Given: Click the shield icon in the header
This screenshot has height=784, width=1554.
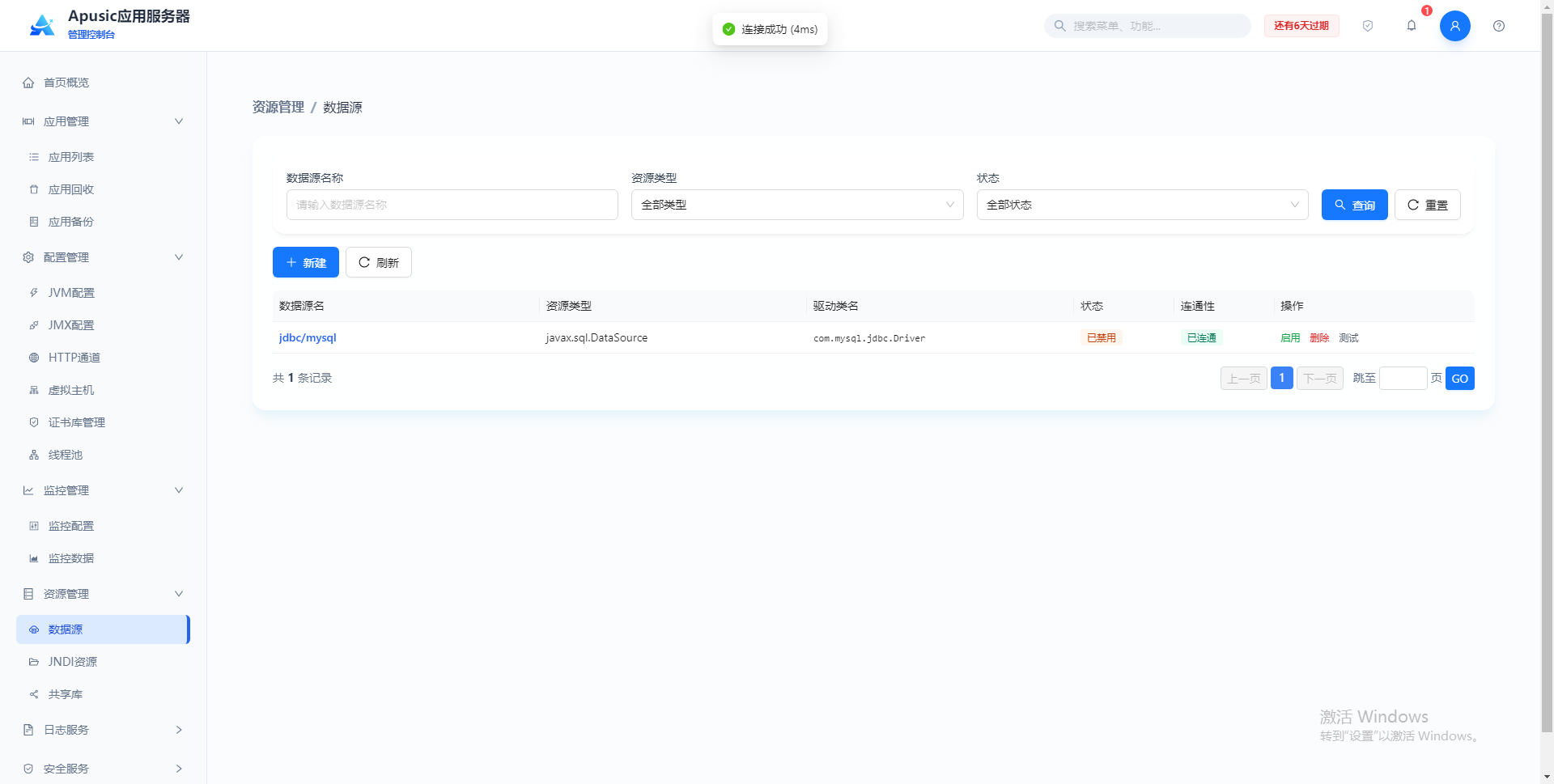Looking at the screenshot, I should pyautogui.click(x=1368, y=26).
